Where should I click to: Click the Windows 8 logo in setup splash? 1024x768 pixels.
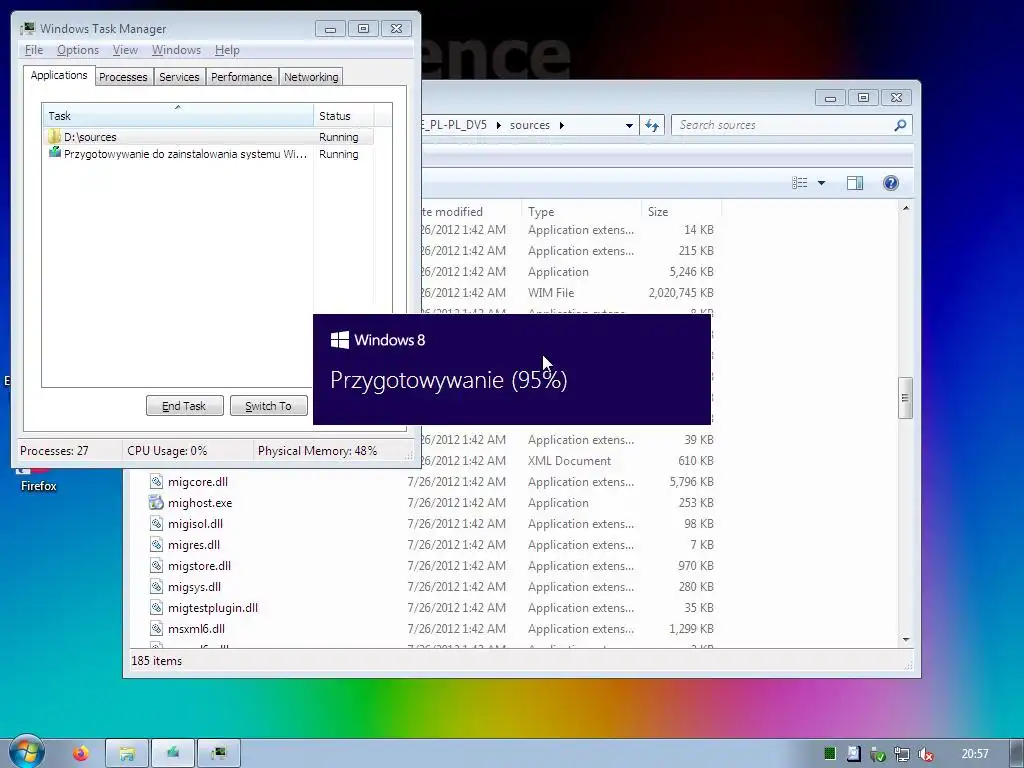tap(340, 340)
